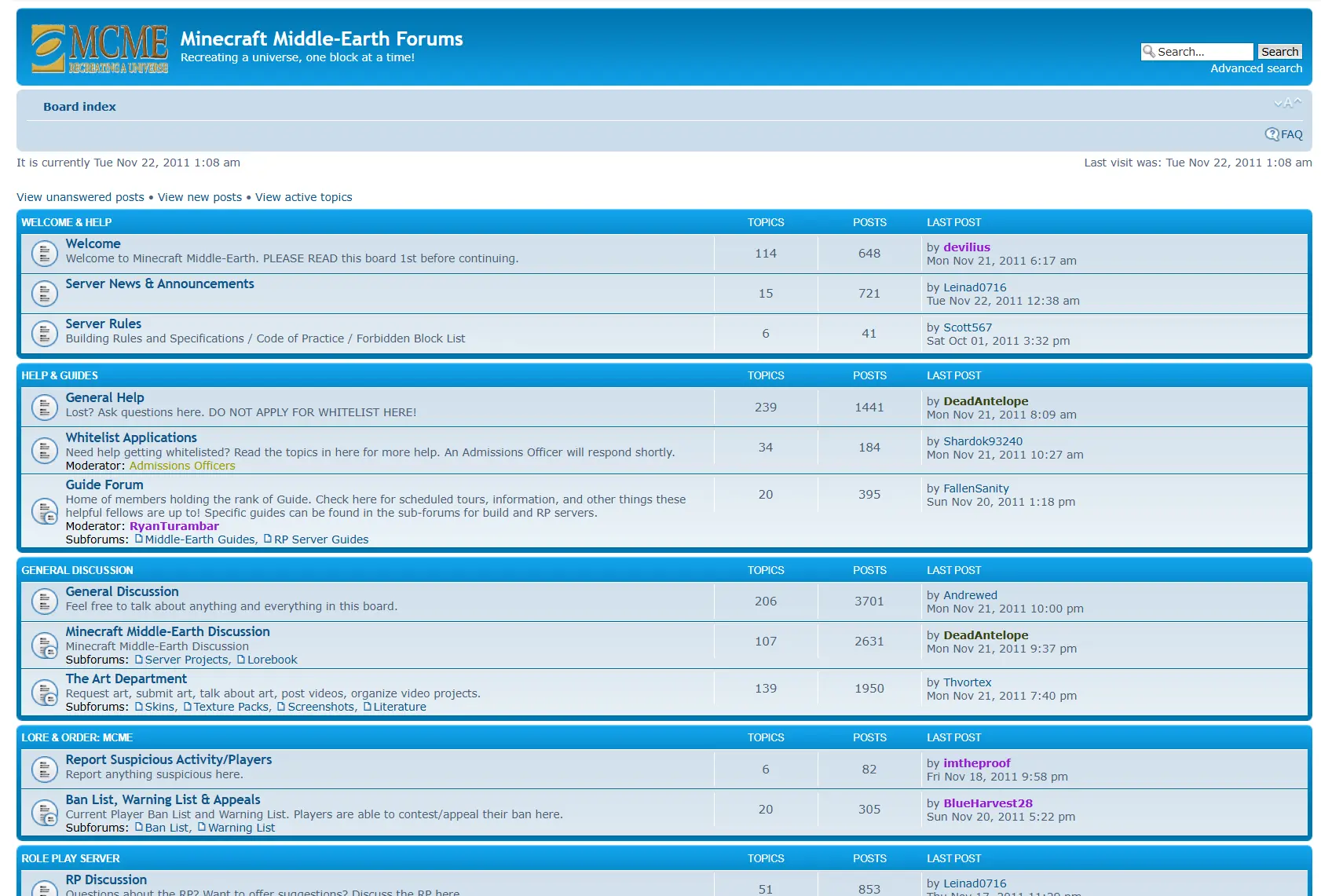Click the forum icon beside General Help

[x=45, y=407]
